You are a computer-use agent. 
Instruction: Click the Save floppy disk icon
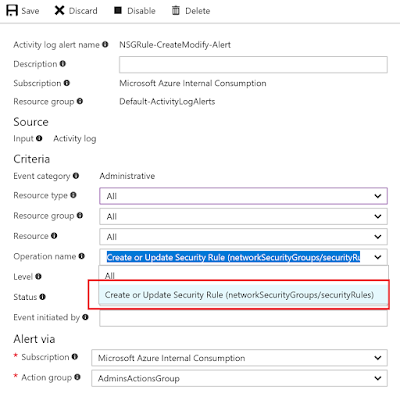(12, 11)
